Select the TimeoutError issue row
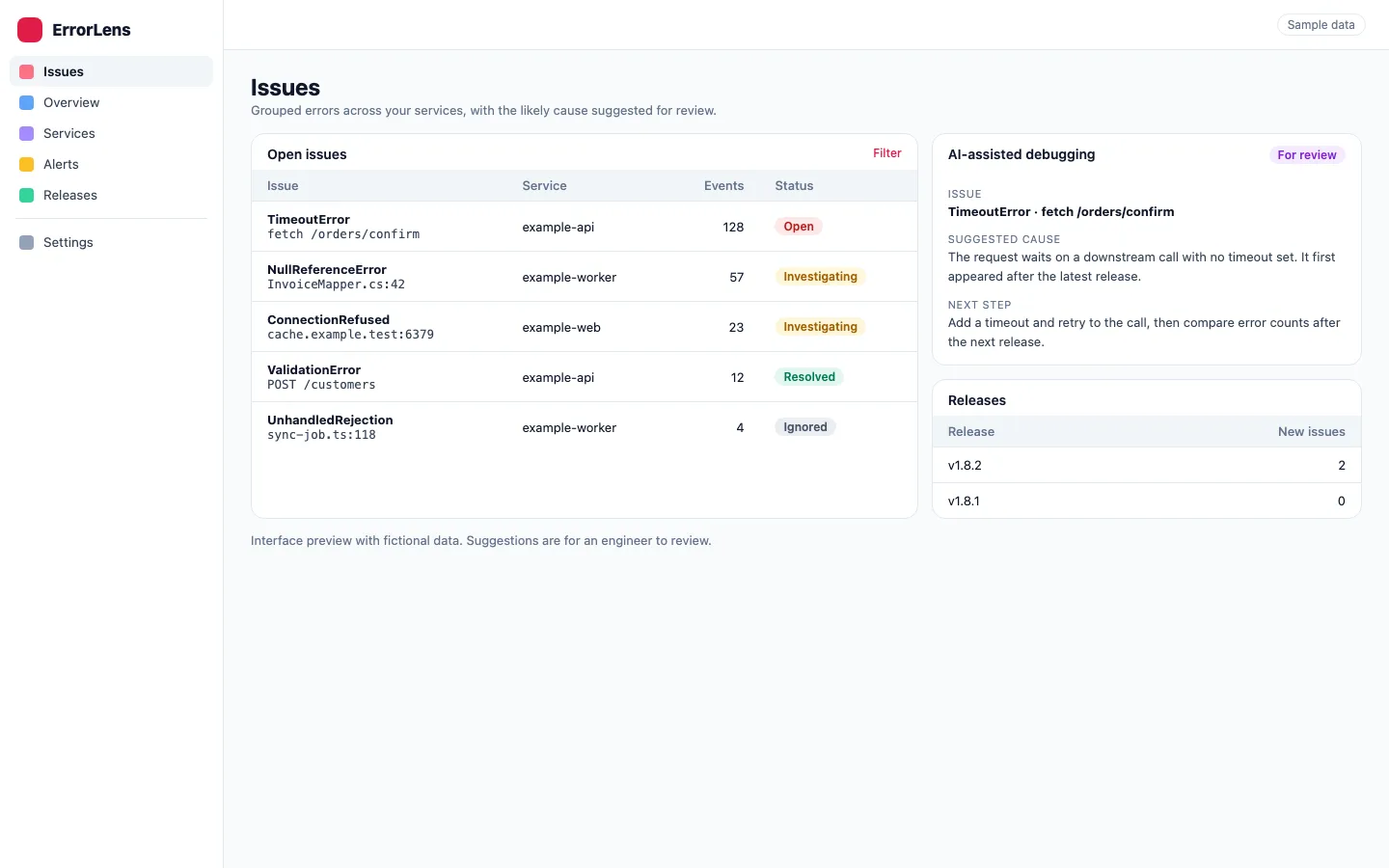 [585, 227]
